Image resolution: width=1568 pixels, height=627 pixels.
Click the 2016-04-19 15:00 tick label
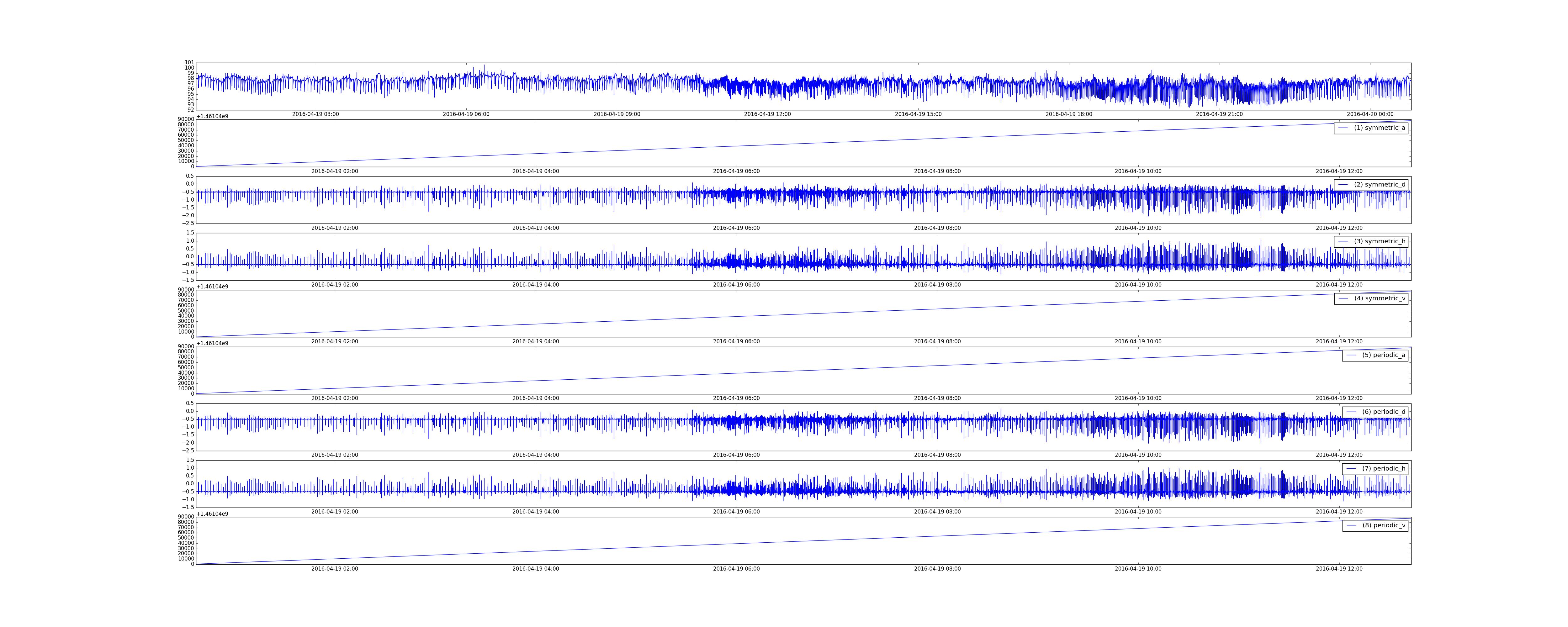point(918,114)
